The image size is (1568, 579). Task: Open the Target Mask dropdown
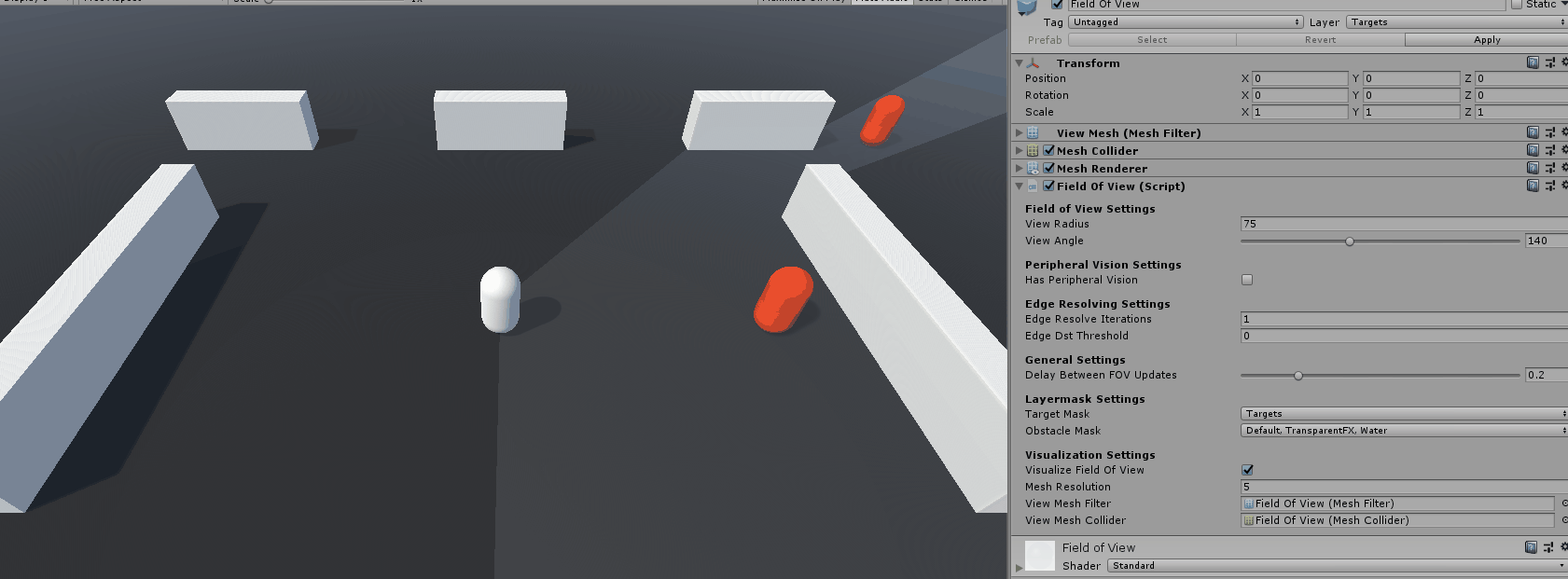(1404, 414)
